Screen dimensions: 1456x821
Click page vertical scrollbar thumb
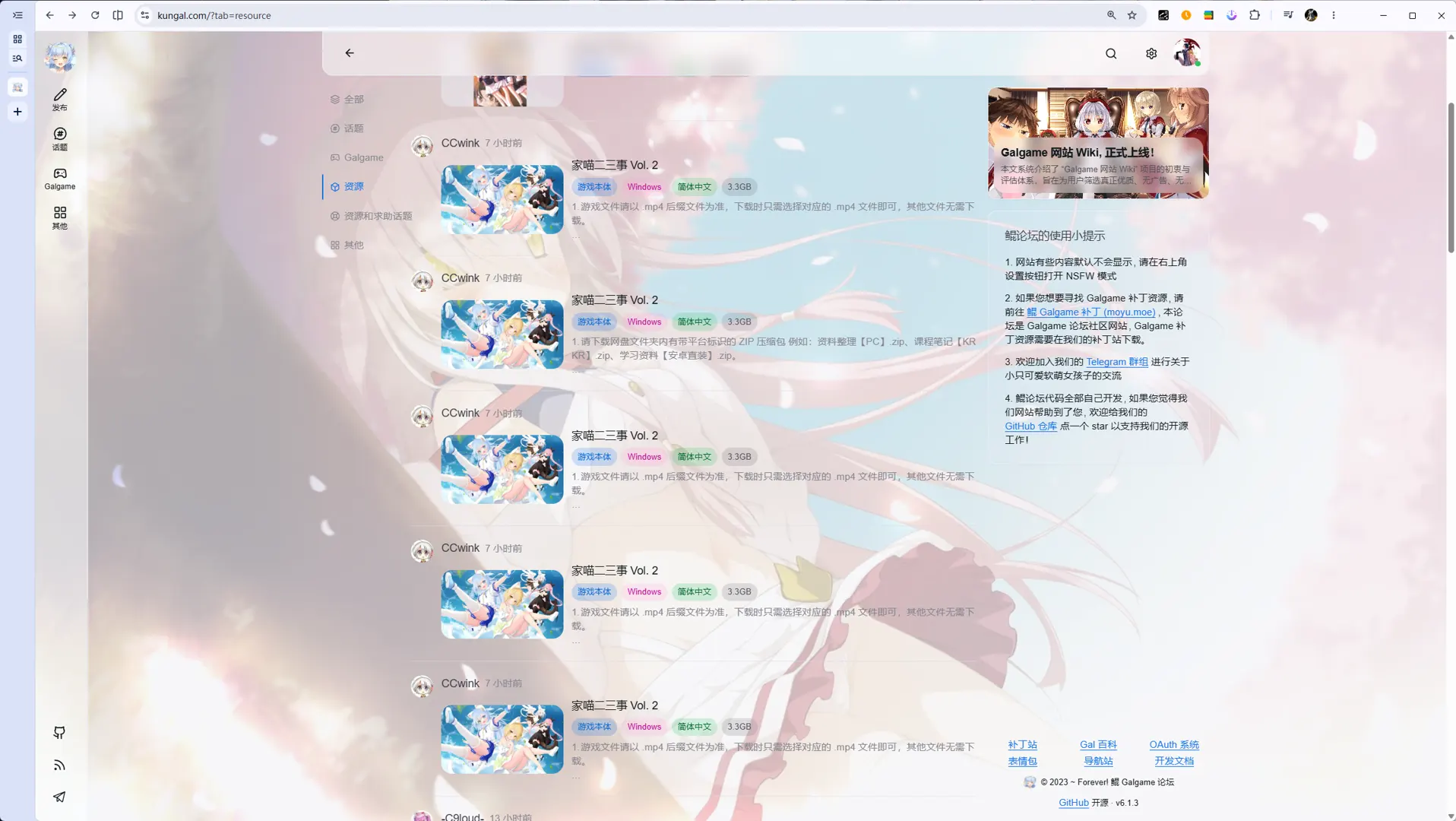coord(1451,177)
